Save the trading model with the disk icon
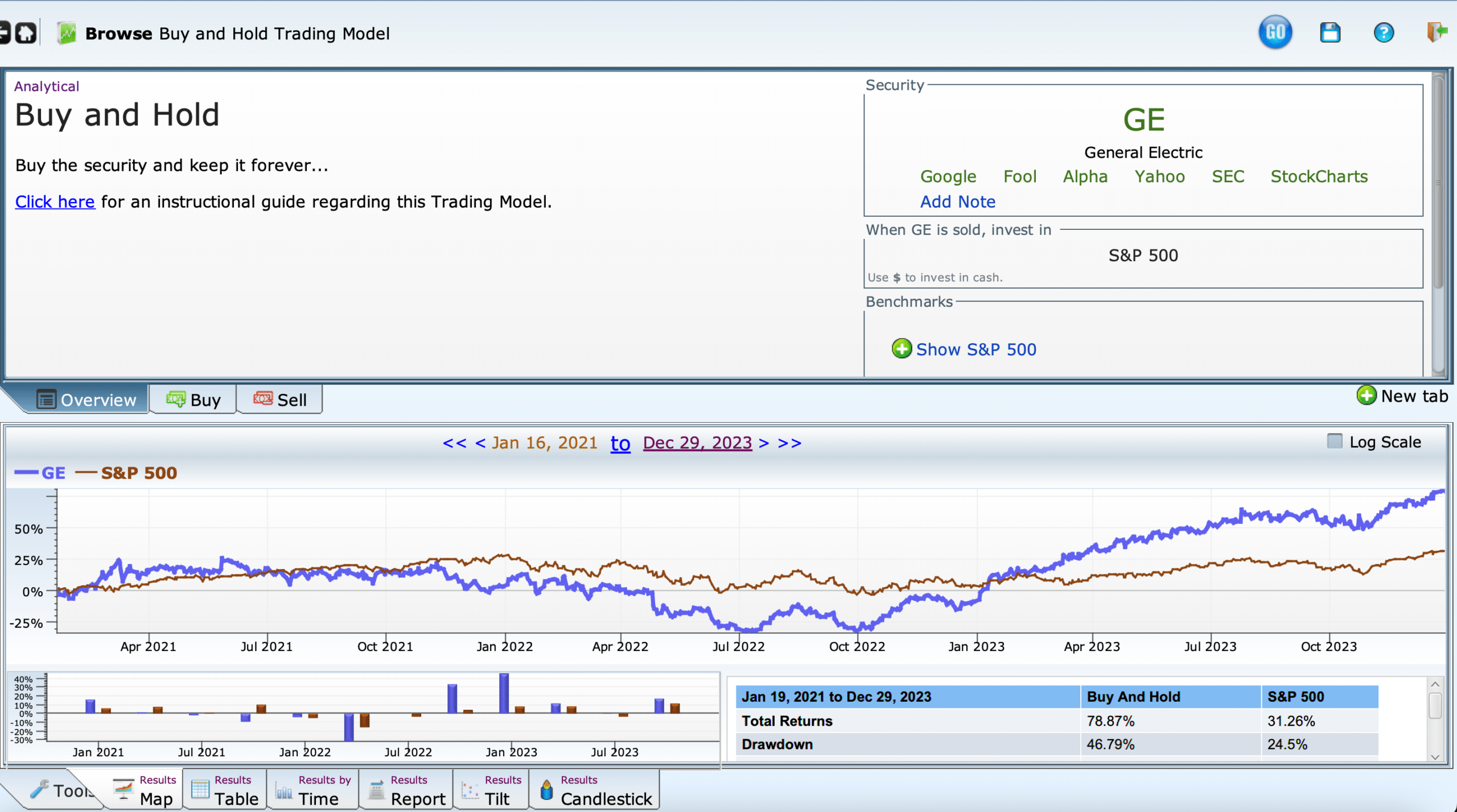 pyautogui.click(x=1330, y=32)
